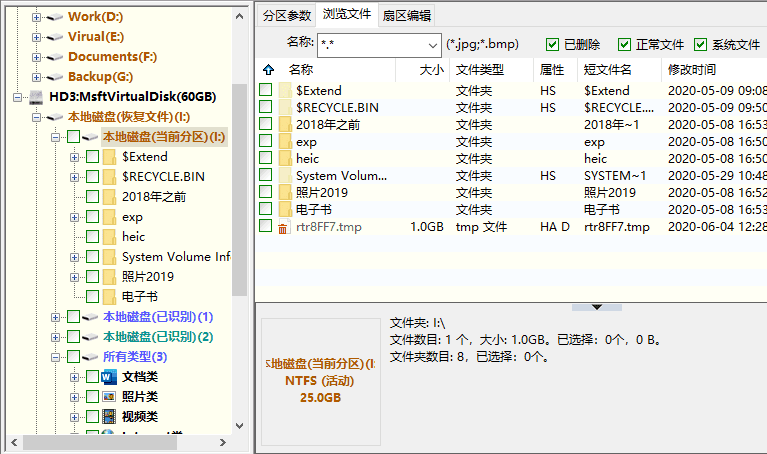
Task: Click the Backup(G:) drive icon
Action: [54, 77]
